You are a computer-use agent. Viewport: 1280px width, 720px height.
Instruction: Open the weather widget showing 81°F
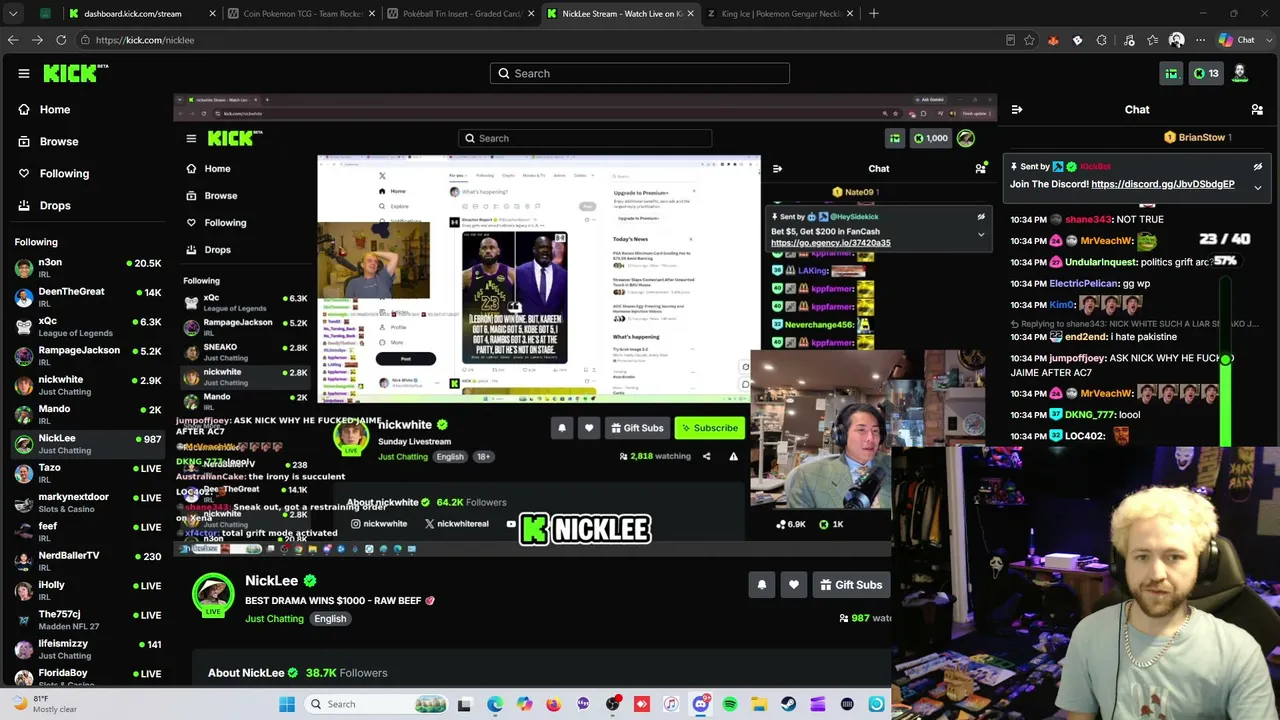[45, 704]
